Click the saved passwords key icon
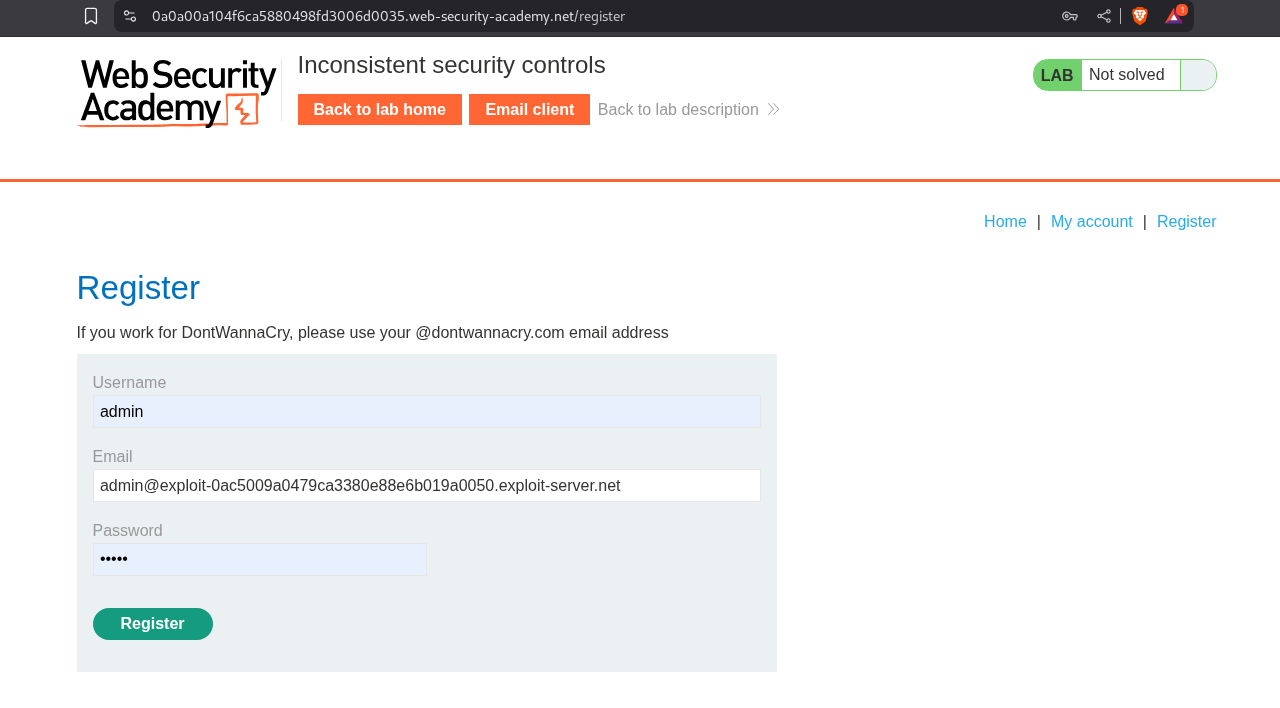Viewport: 1280px width, 708px height. tap(1070, 16)
